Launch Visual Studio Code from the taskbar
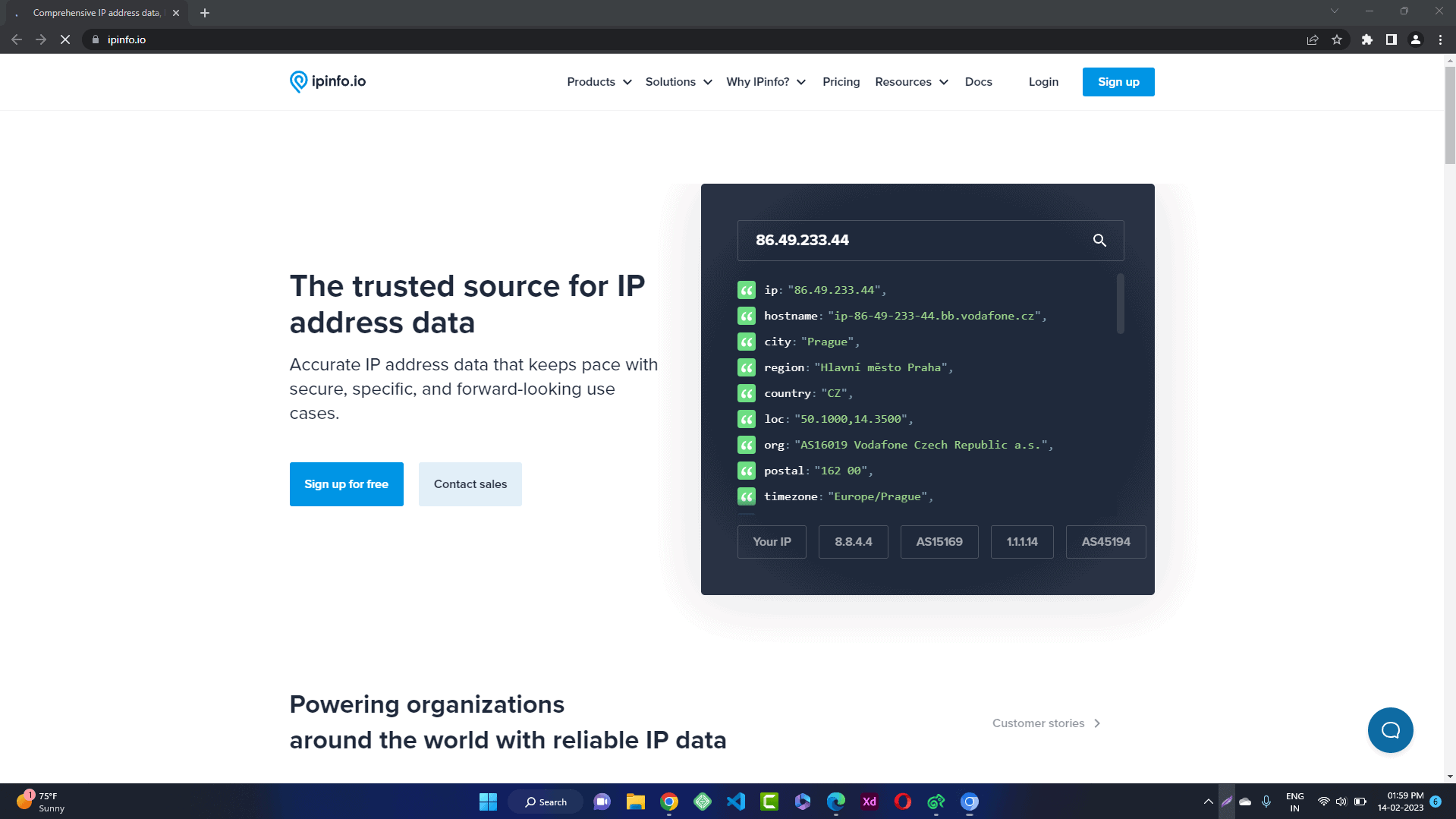 [735, 802]
